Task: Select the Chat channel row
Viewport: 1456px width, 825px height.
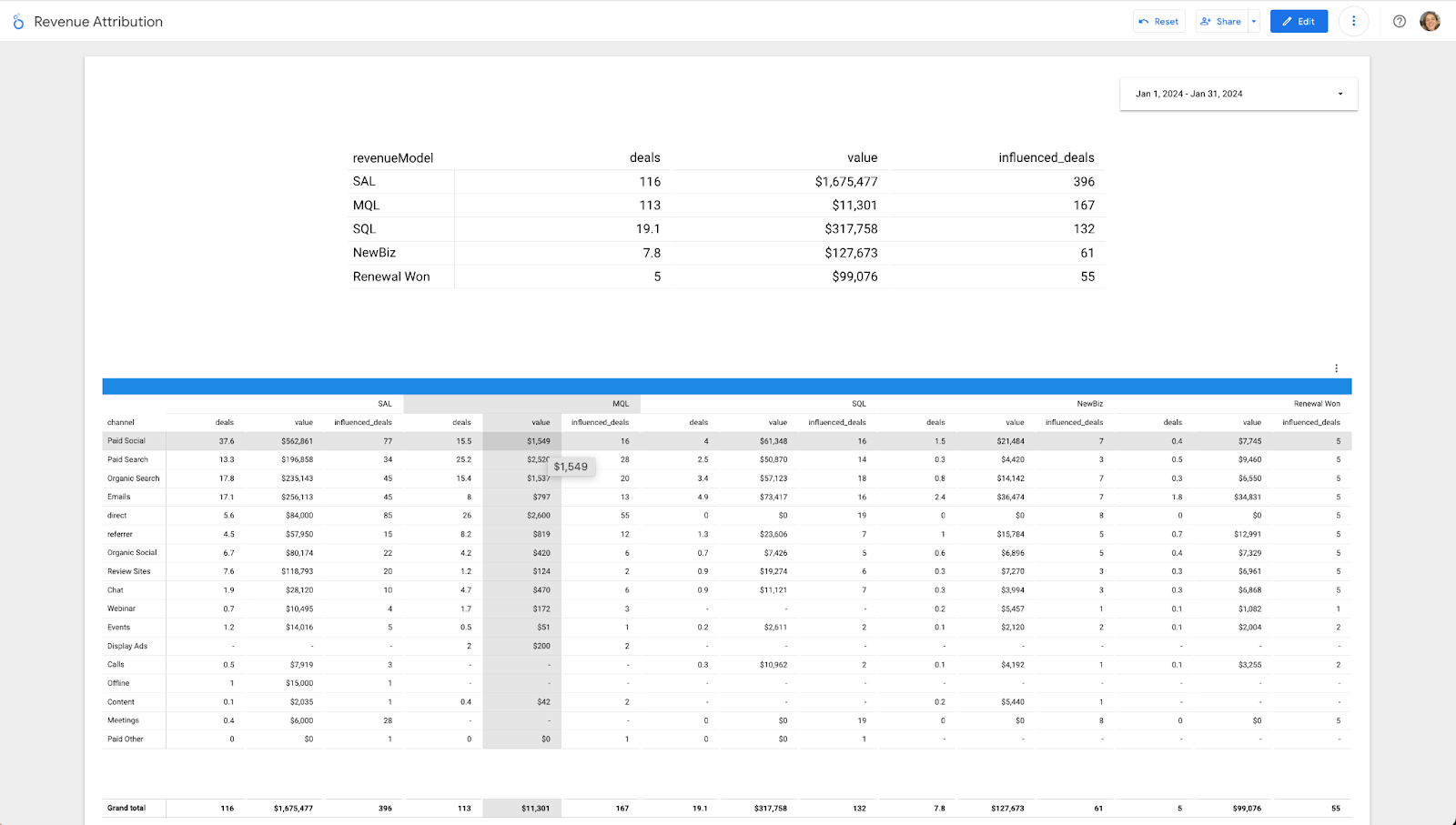Action: point(727,590)
